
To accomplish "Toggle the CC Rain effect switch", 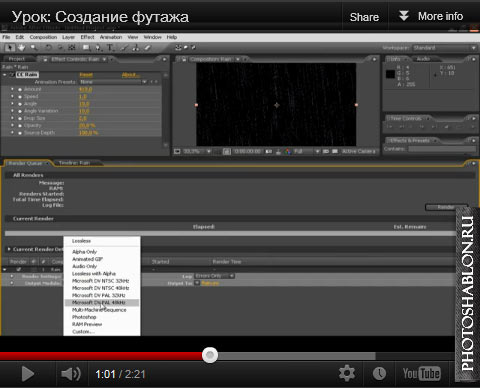I will tap(11, 75).
